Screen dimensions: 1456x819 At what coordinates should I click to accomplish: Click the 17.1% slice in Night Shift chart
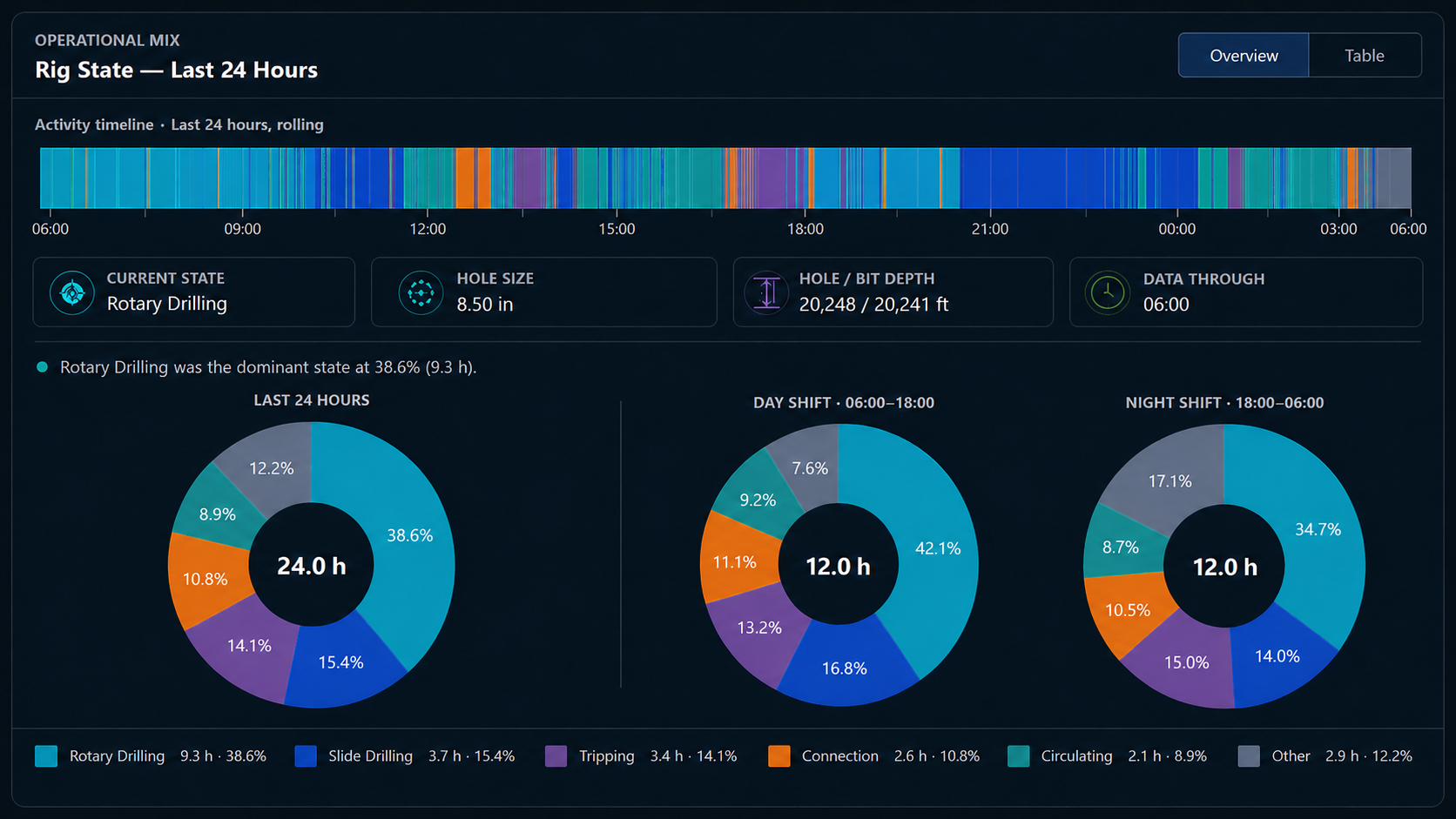pos(1170,481)
